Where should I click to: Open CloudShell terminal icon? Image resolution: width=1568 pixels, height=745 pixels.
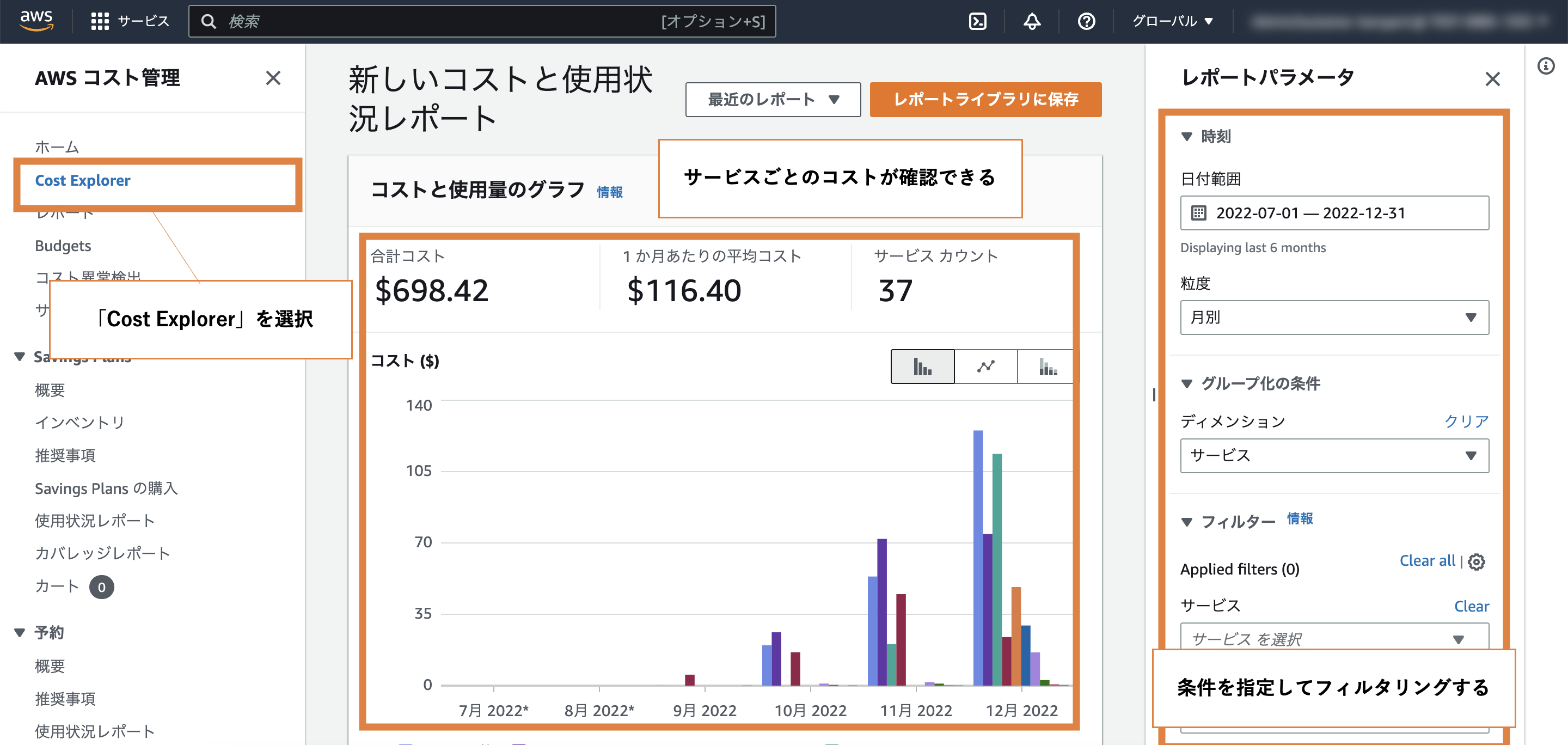point(978,21)
